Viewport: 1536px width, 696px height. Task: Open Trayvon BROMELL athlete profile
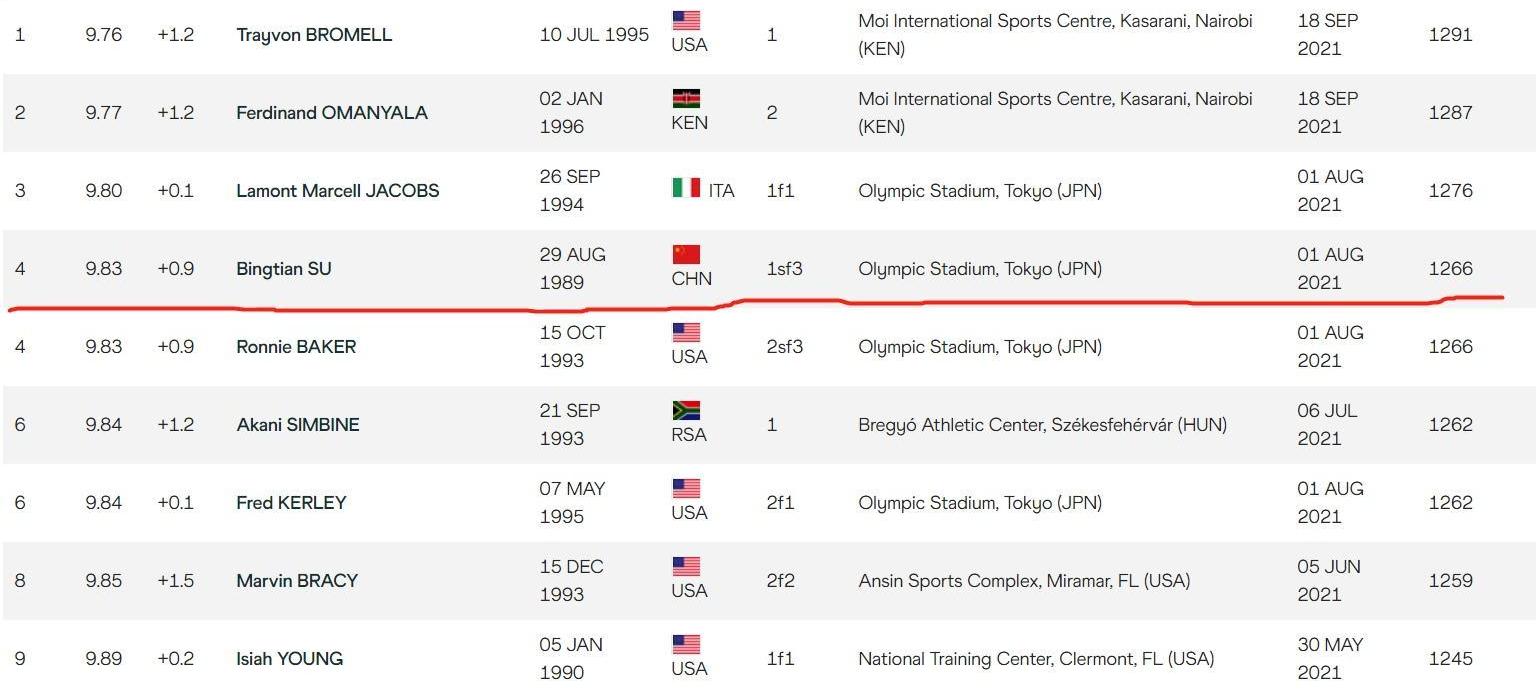coord(314,35)
